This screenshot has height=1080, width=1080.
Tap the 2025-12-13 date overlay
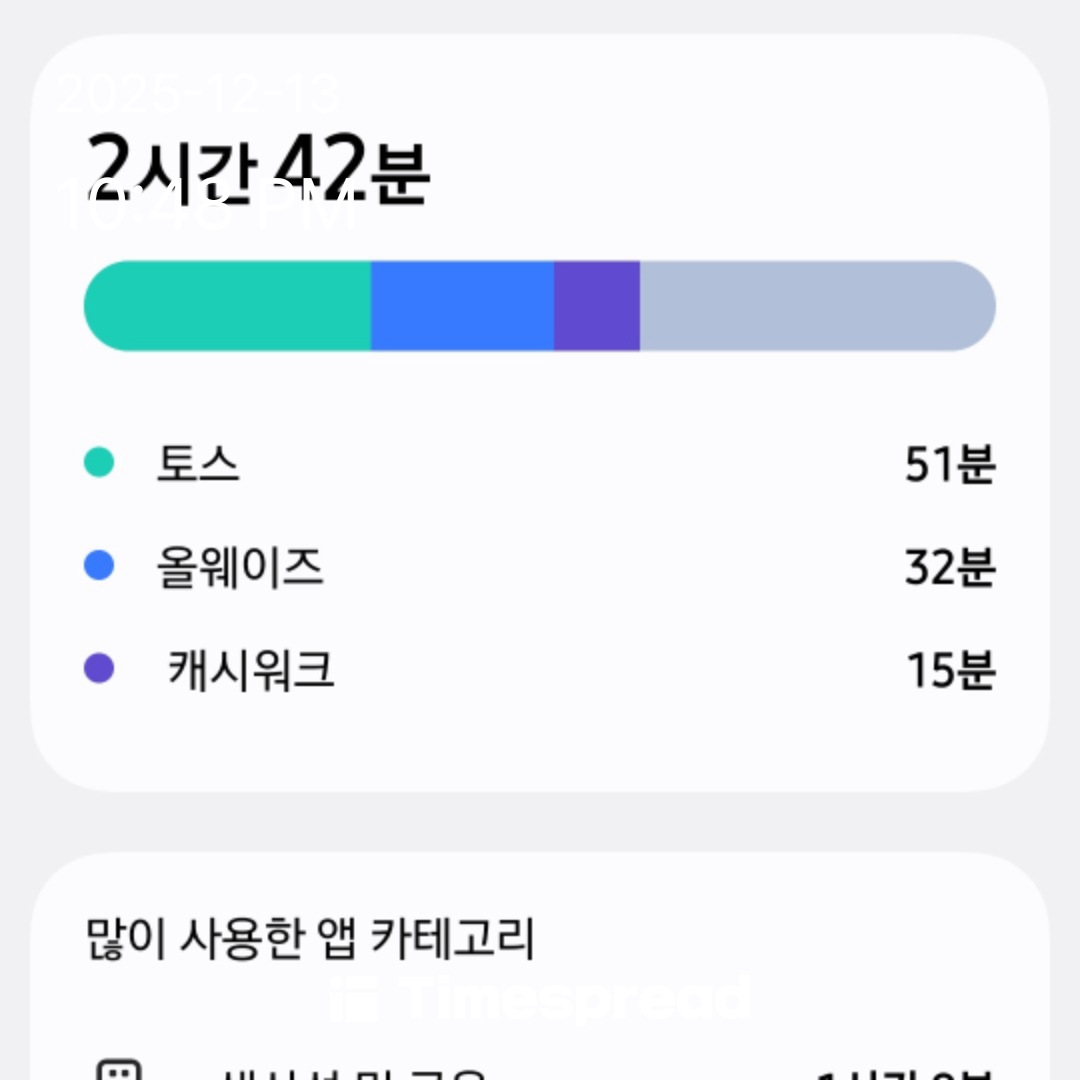[x=198, y=95]
